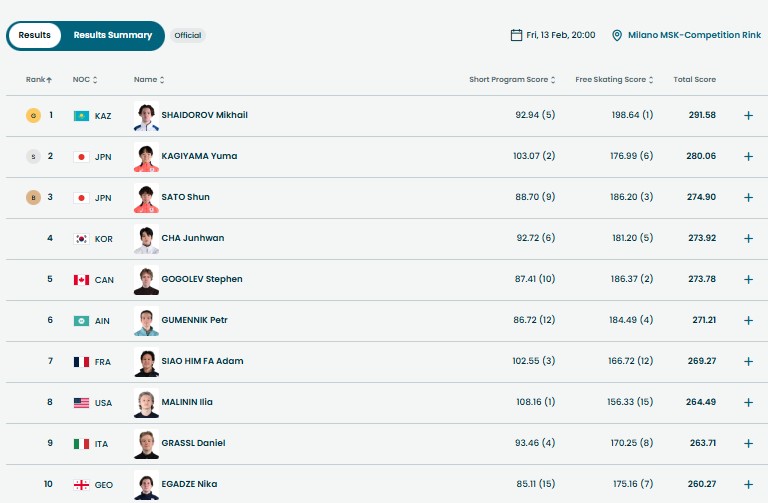Click the location pin icon
This screenshot has height=503, width=768.
coord(617,35)
